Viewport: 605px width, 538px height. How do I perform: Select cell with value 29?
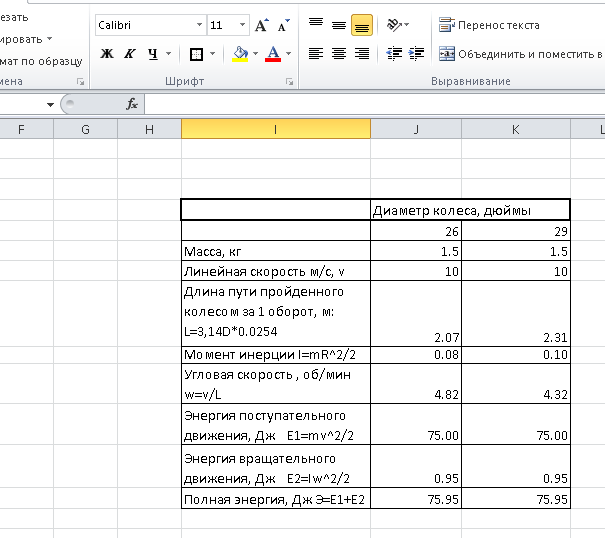tap(516, 231)
